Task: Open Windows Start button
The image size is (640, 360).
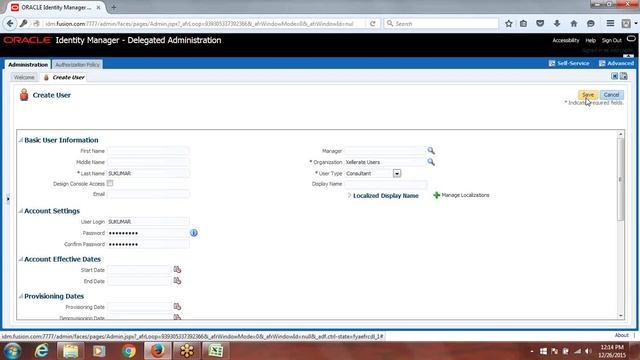Action: click(x=12, y=351)
